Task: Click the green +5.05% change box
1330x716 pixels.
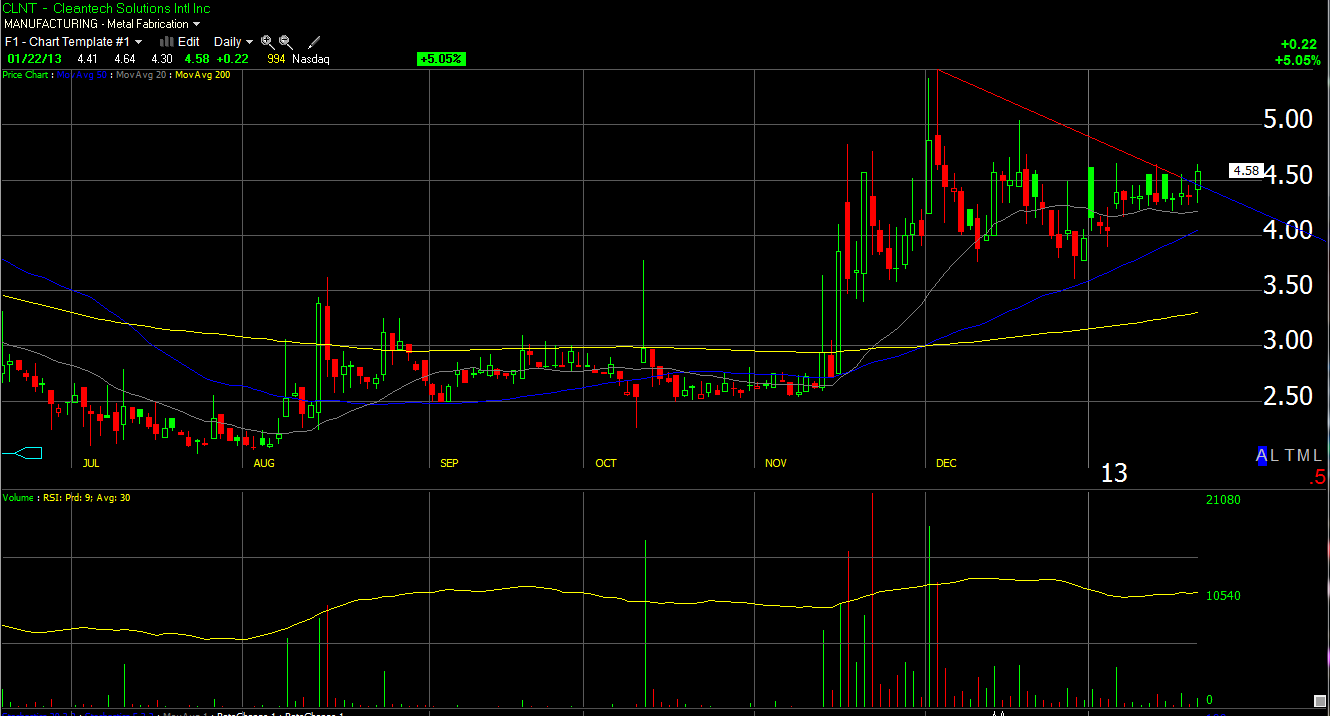Action: pos(441,59)
